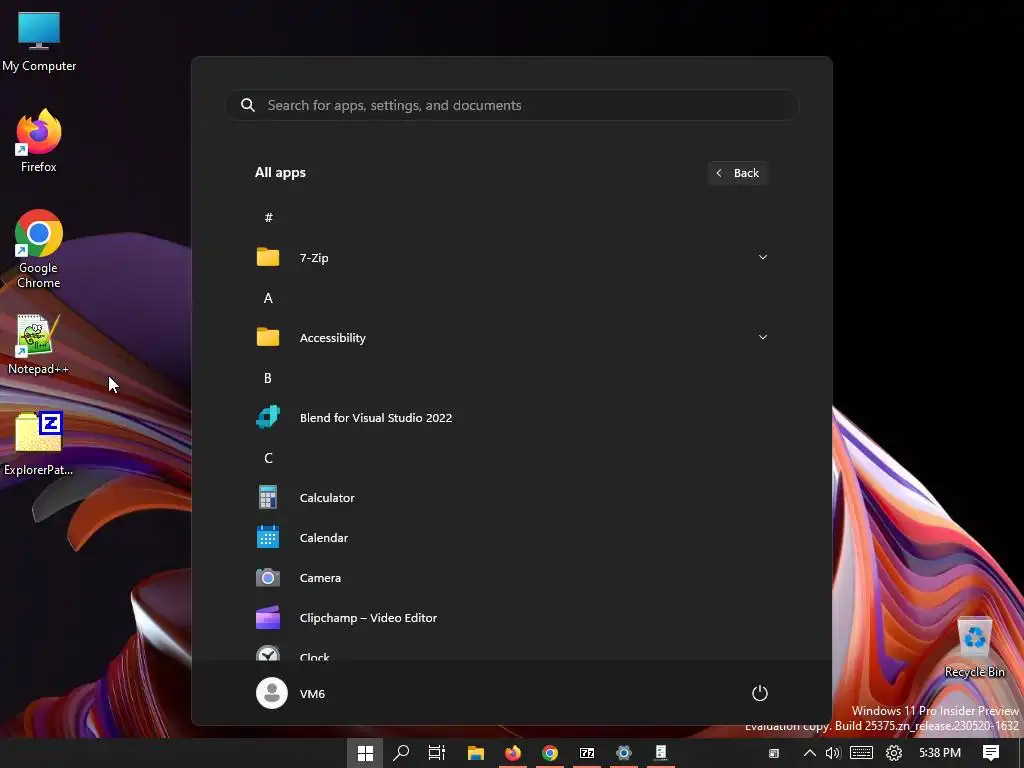
Task: Jump to the # letter header
Action: click(x=268, y=217)
